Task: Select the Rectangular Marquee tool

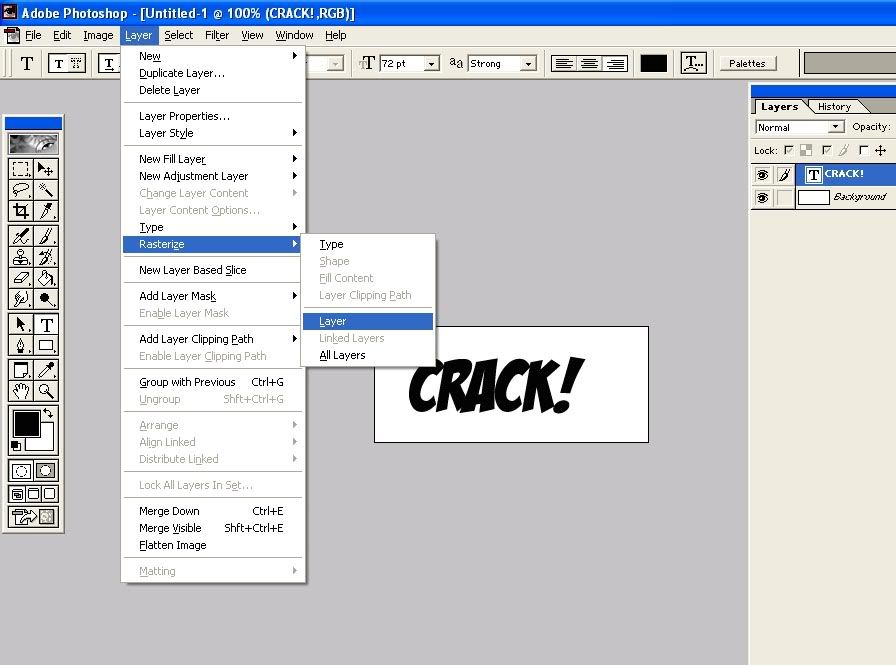Action: [x=21, y=169]
